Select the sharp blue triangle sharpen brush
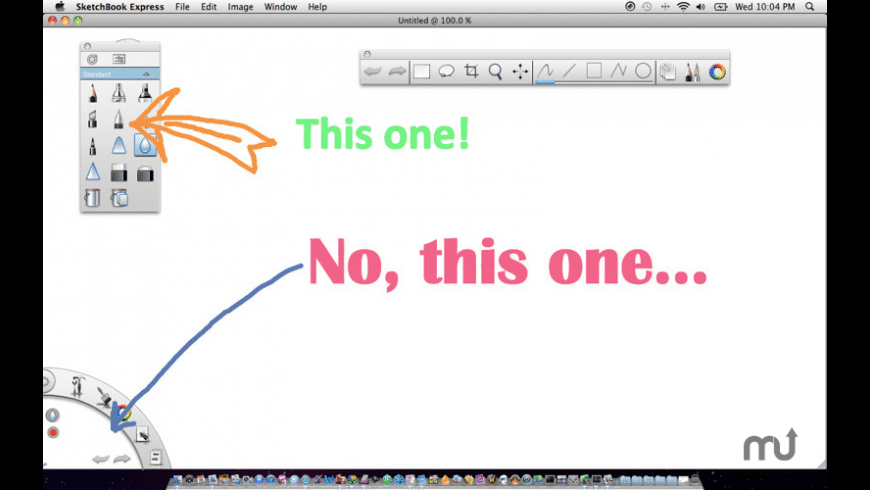 coord(93,172)
